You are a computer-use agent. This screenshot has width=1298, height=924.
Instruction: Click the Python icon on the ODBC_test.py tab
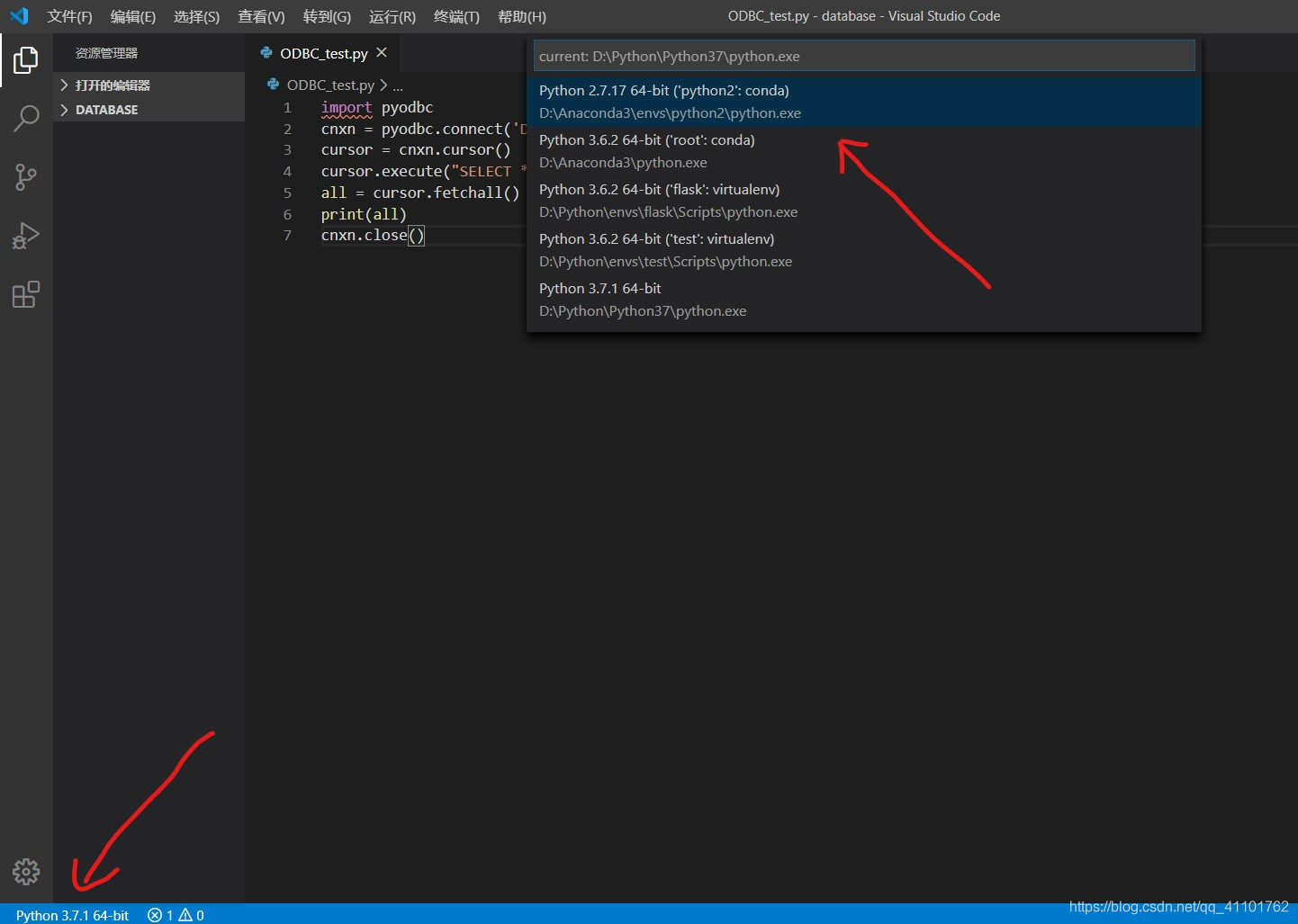pyautogui.click(x=266, y=53)
